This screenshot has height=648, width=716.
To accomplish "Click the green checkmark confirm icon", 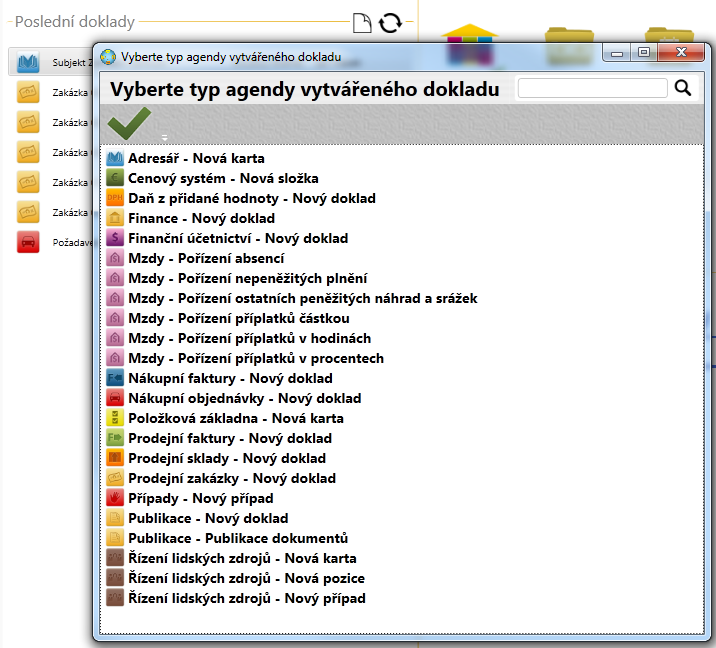I will (x=128, y=124).
